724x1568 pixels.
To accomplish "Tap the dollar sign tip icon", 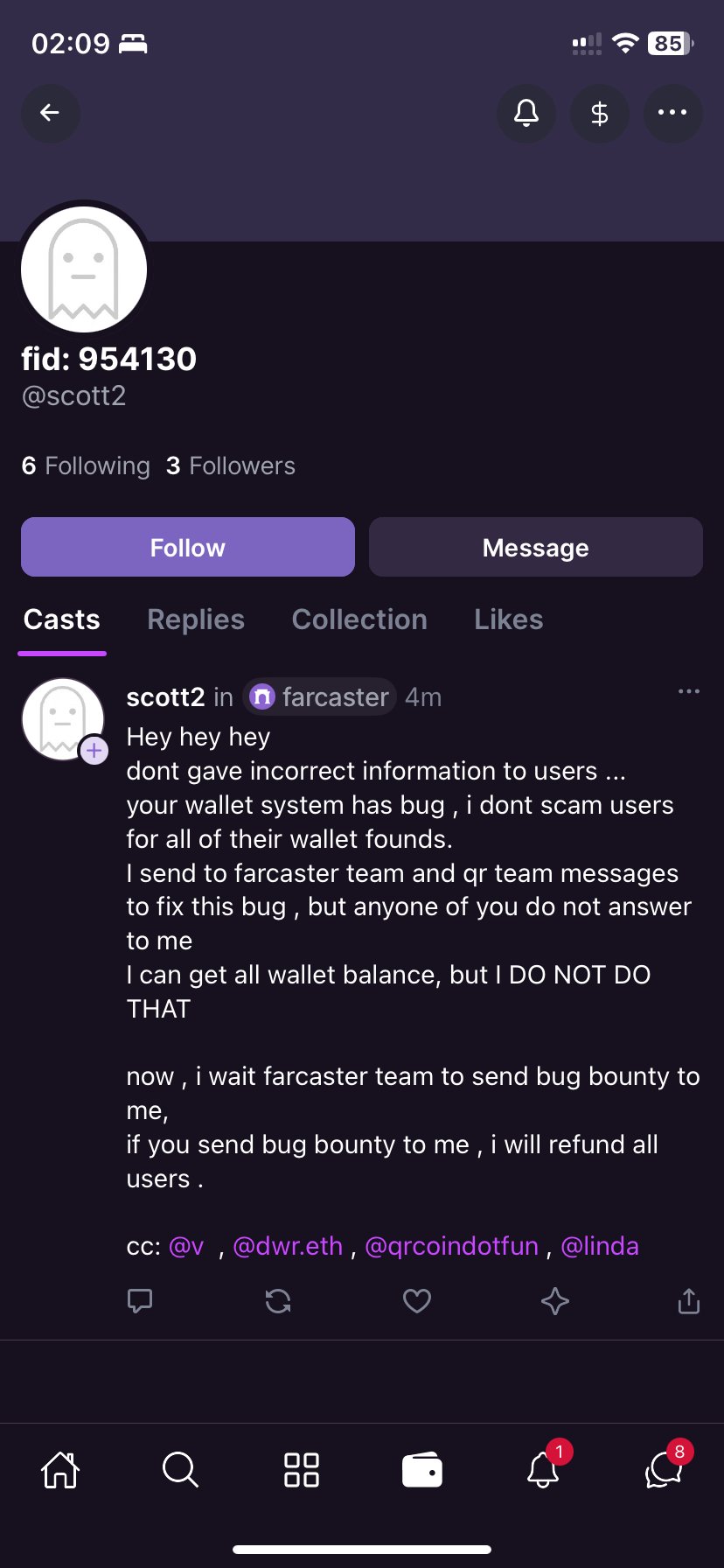I will click(600, 113).
